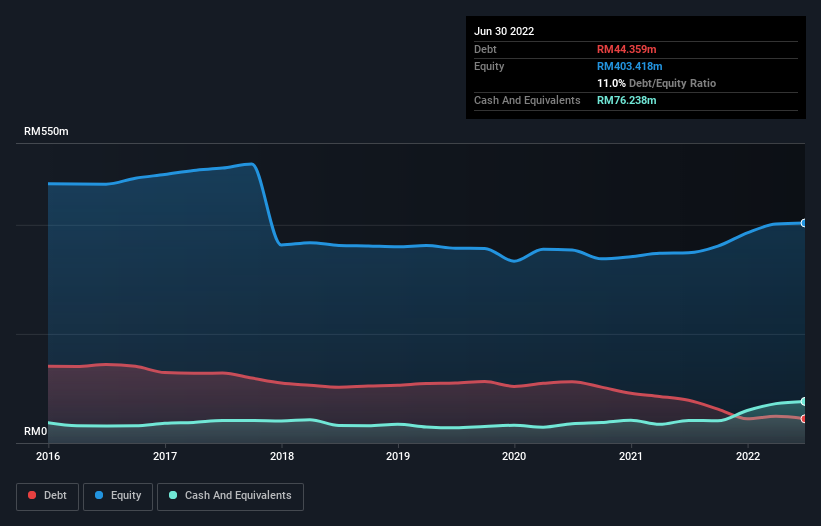
Task: Click the RM44.359m debt value
Action: (627, 49)
